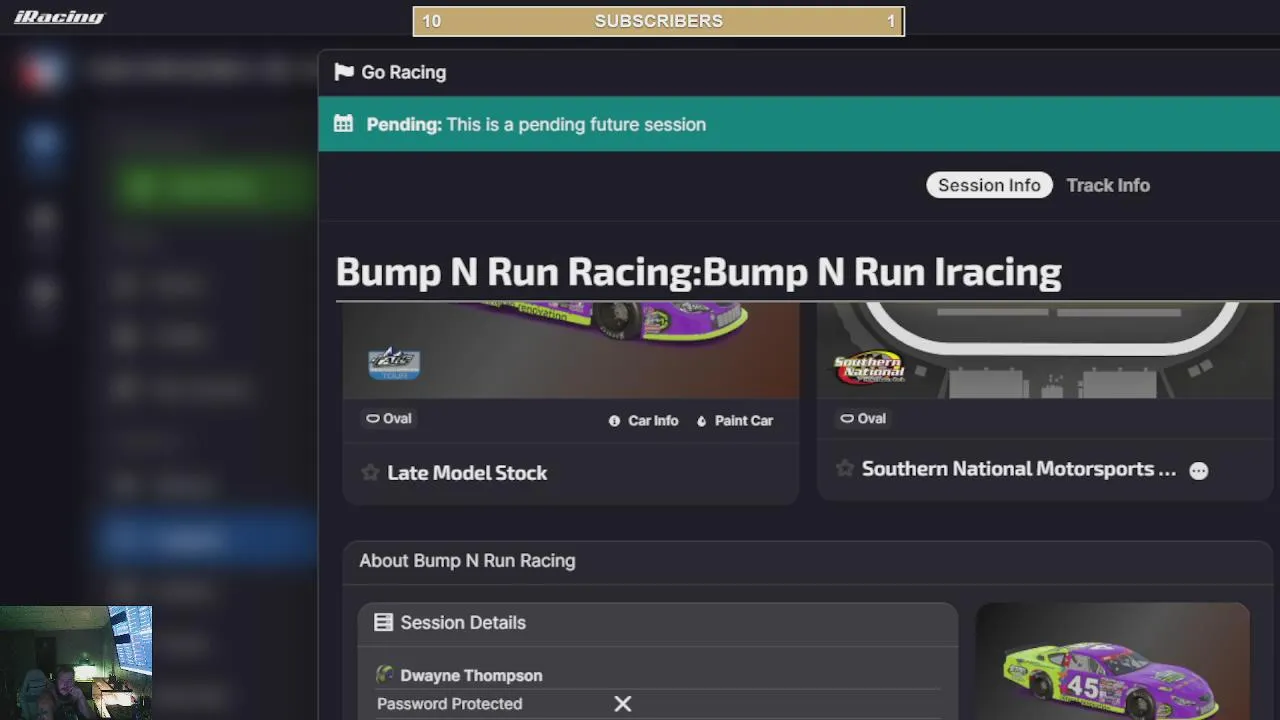The image size is (1280, 720).
Task: Click the Subscribers goal progress bar
Action: click(658, 21)
